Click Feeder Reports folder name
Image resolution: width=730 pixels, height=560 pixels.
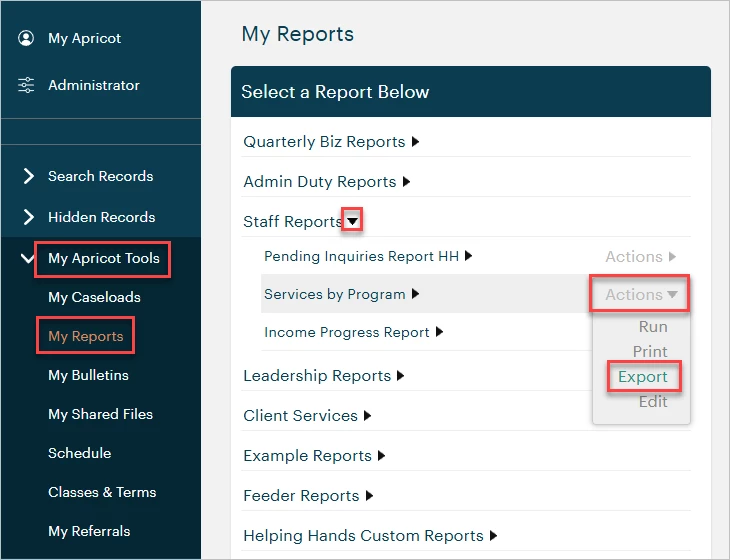(x=301, y=496)
